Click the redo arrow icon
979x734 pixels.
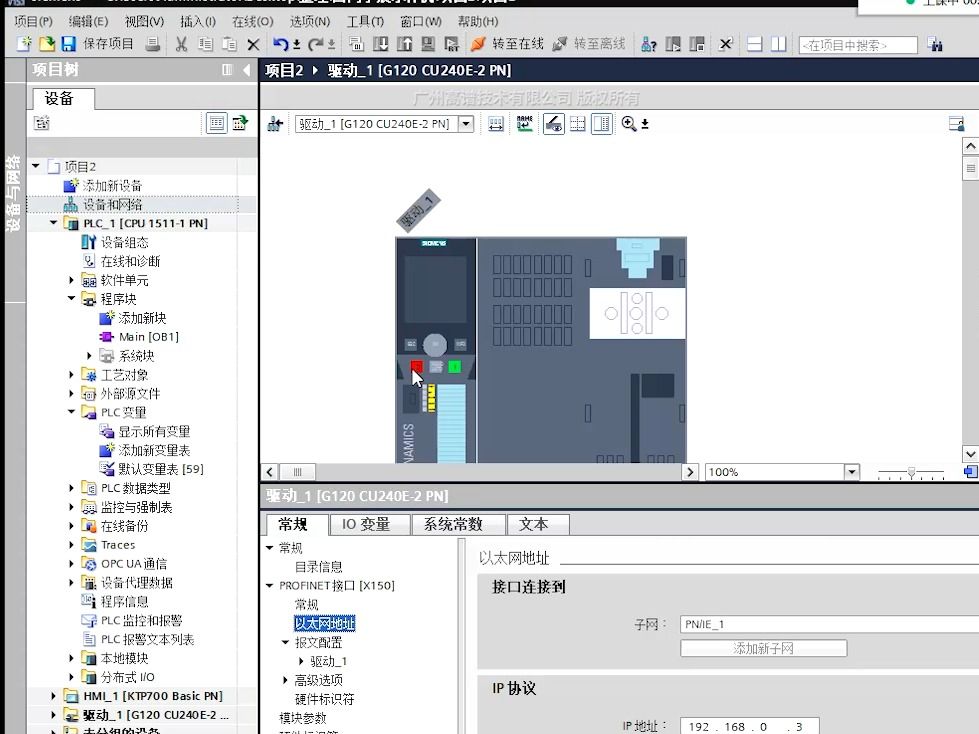tap(316, 44)
